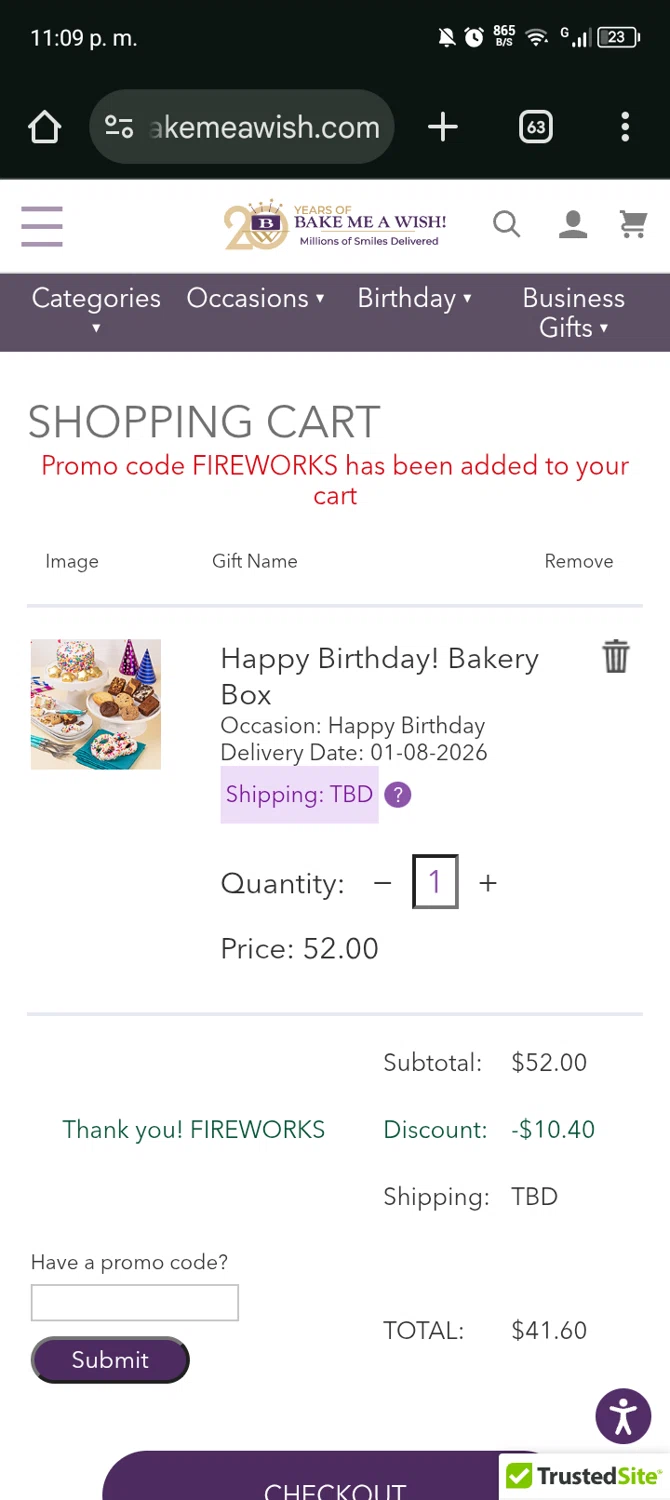670x1500 pixels.
Task: Open browser three-dot overflow menu
Action: [x=625, y=127]
